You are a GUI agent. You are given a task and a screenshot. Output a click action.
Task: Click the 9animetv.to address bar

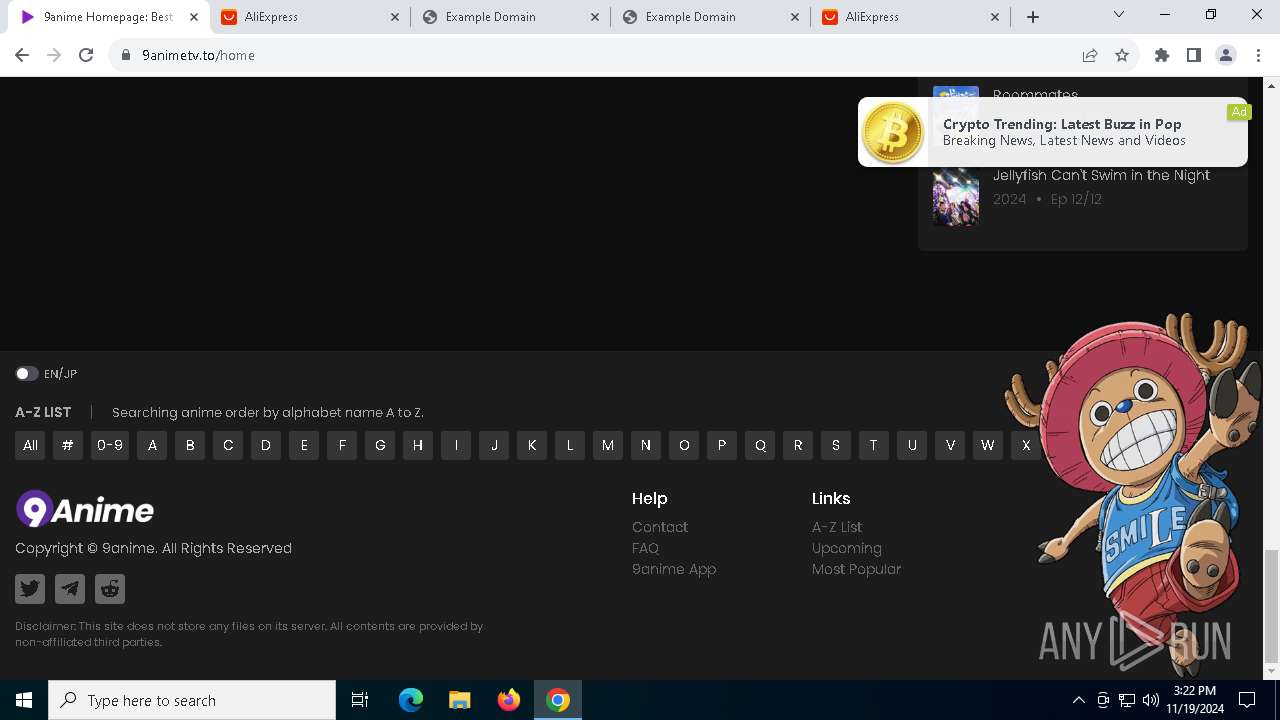click(x=600, y=55)
